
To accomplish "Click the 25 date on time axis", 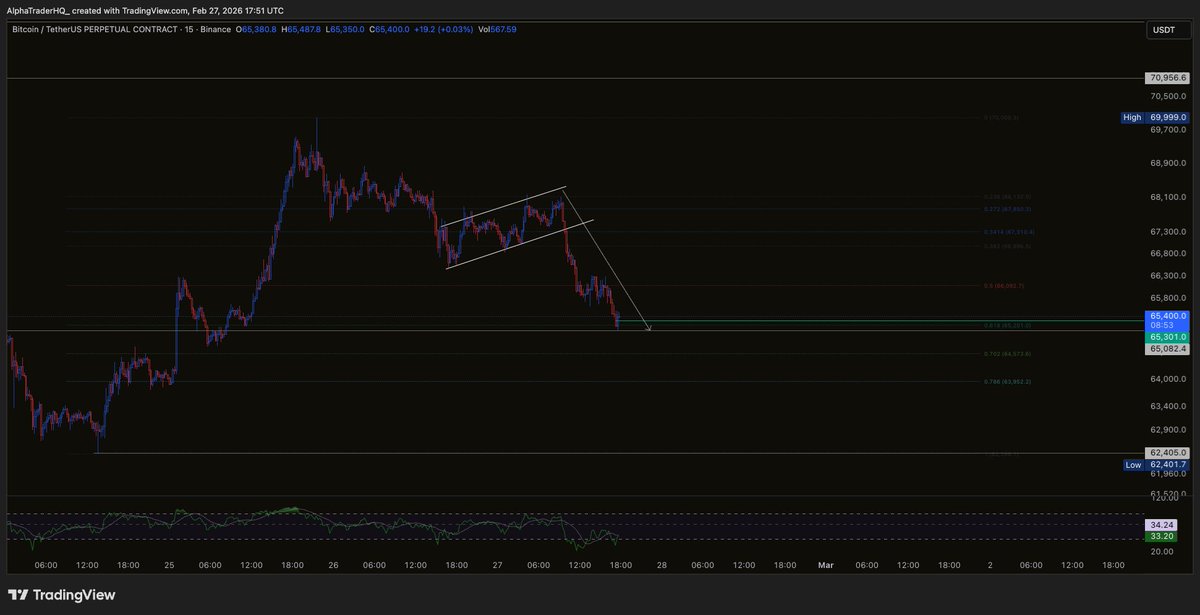I will pos(169,565).
